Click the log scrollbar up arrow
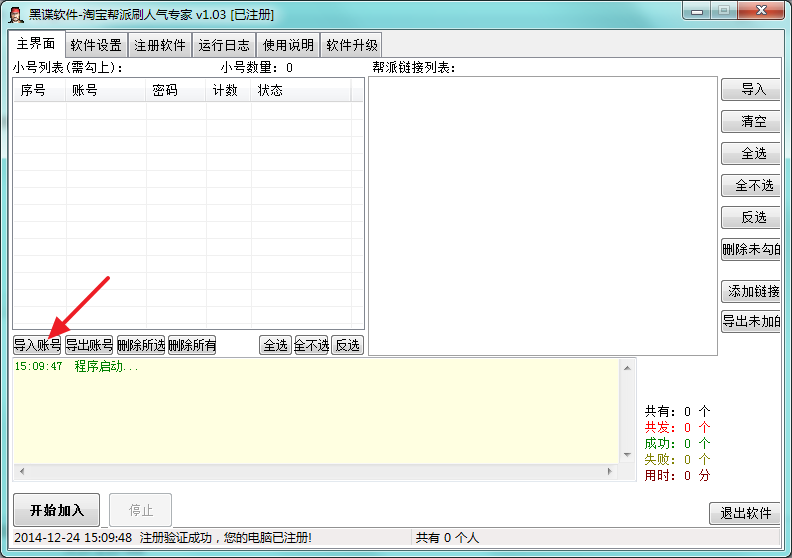The width and height of the screenshot is (792, 558). tap(627, 368)
